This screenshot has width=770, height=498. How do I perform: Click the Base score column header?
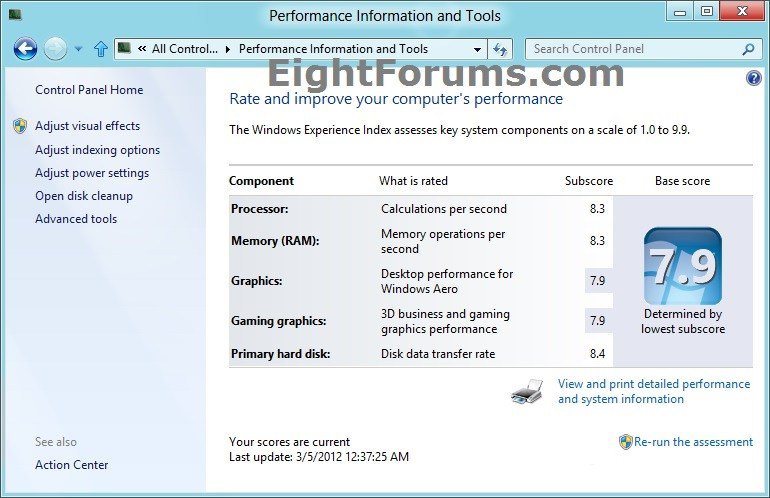682,181
